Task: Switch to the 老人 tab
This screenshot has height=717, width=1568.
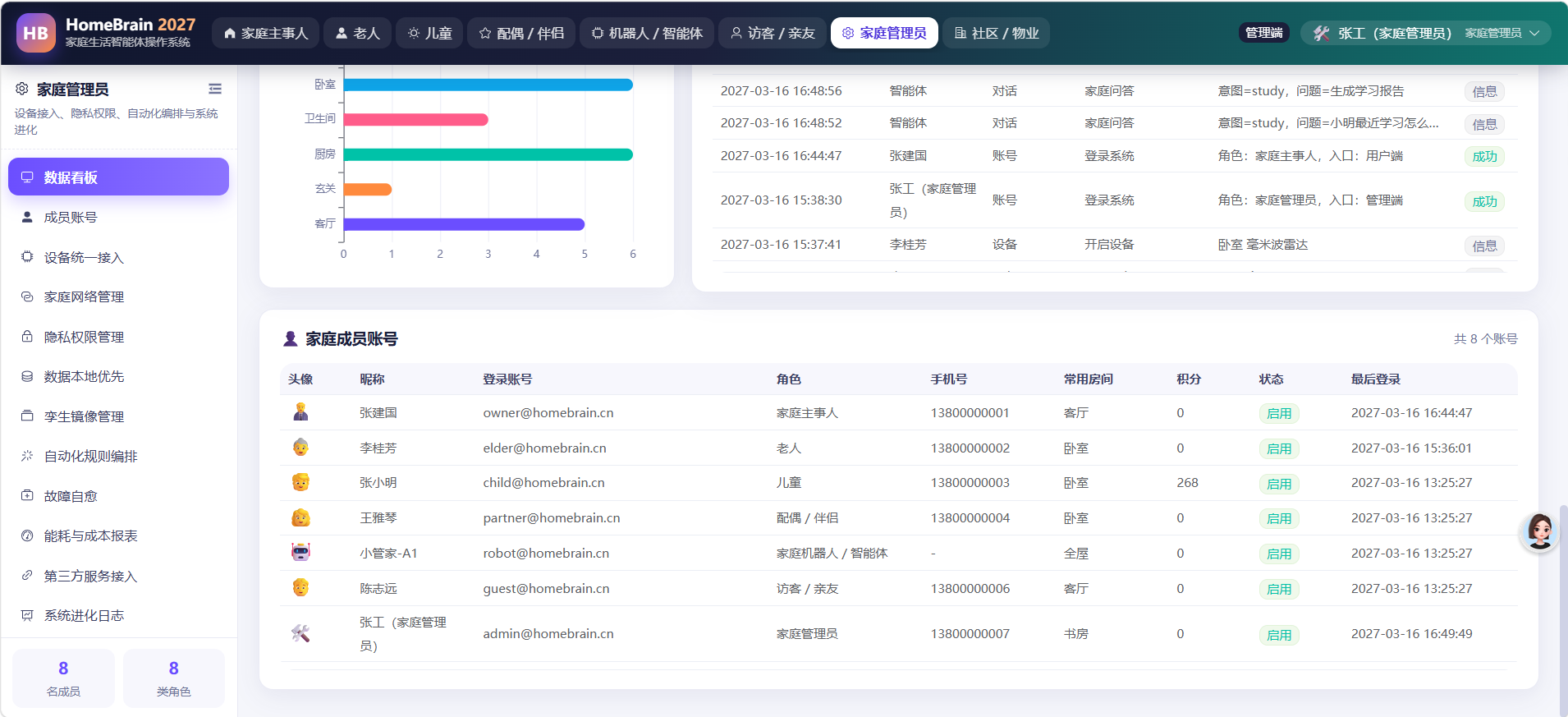Action: (x=357, y=33)
